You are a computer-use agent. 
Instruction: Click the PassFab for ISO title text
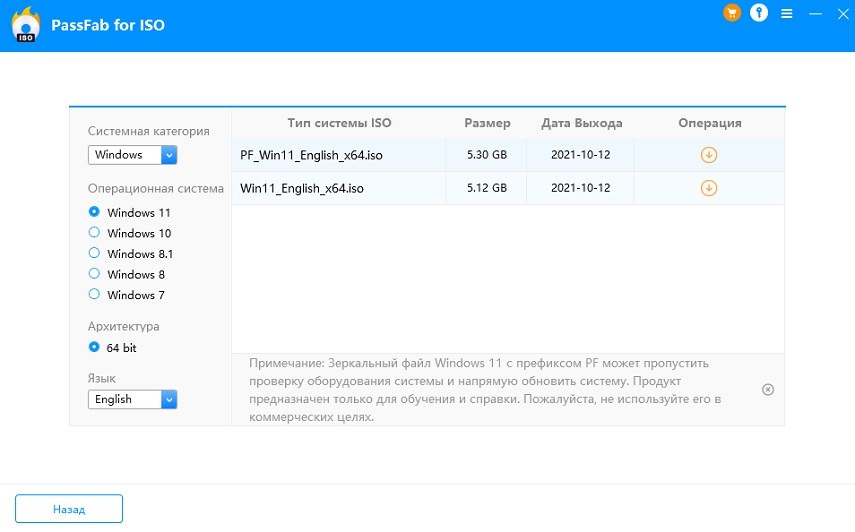point(108,25)
